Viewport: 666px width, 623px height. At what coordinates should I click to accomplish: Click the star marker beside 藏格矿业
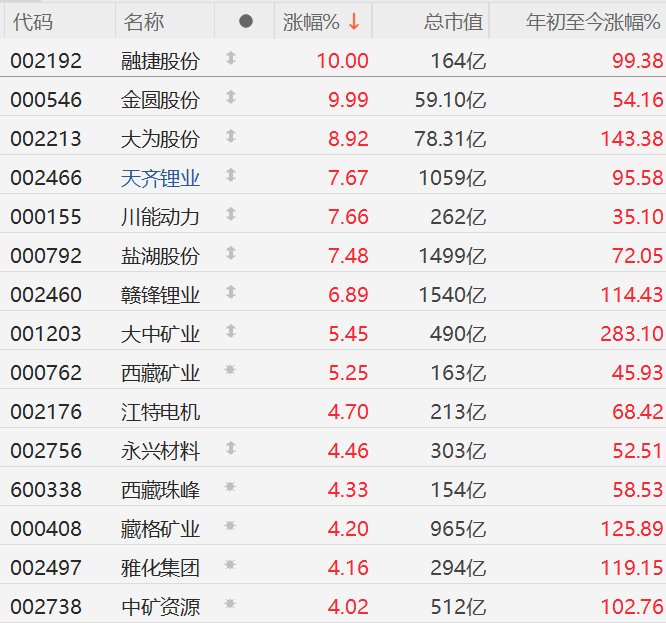coord(231,527)
